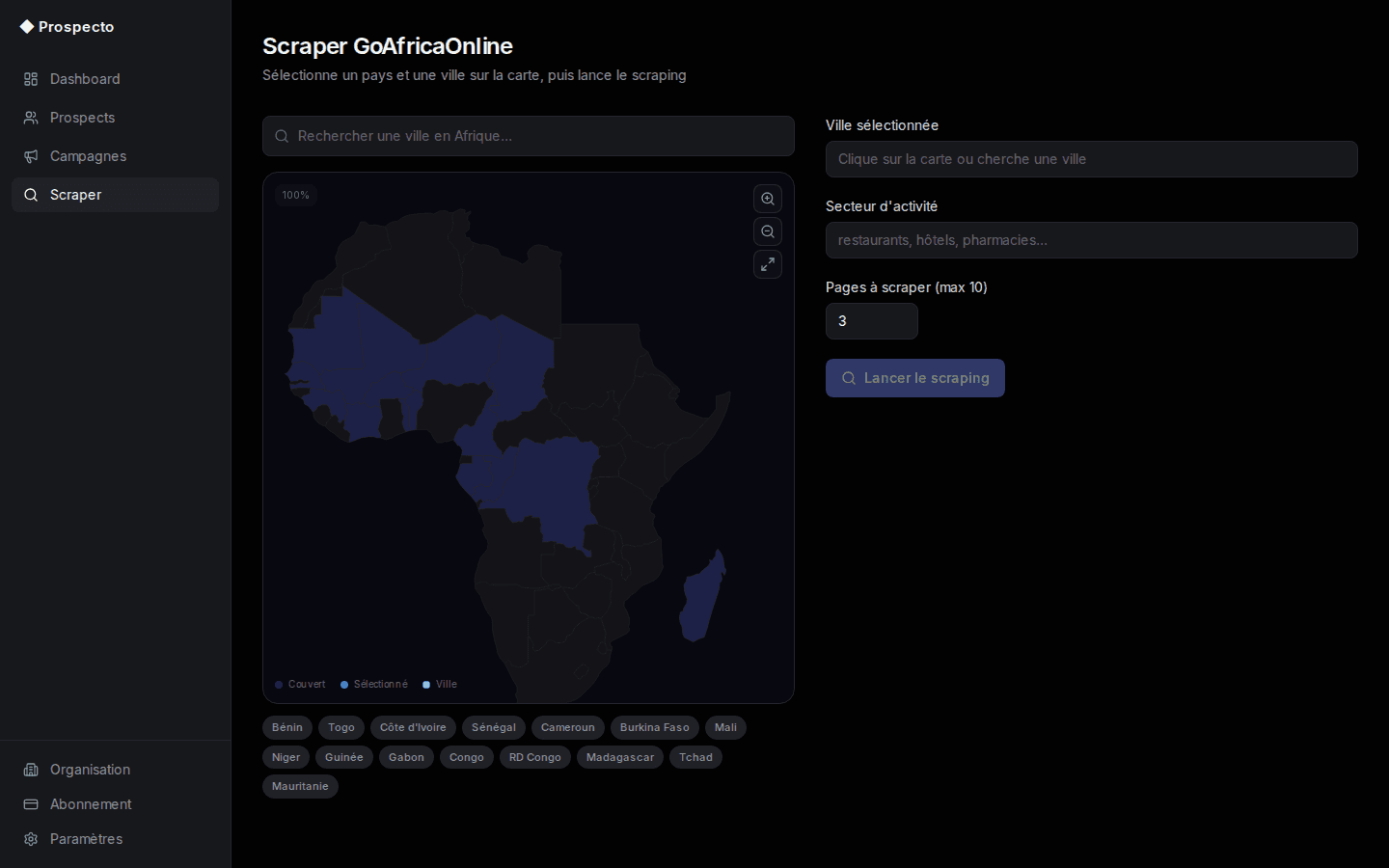Image resolution: width=1389 pixels, height=868 pixels.
Task: Pick the Sénégal country chip
Action: (x=494, y=727)
